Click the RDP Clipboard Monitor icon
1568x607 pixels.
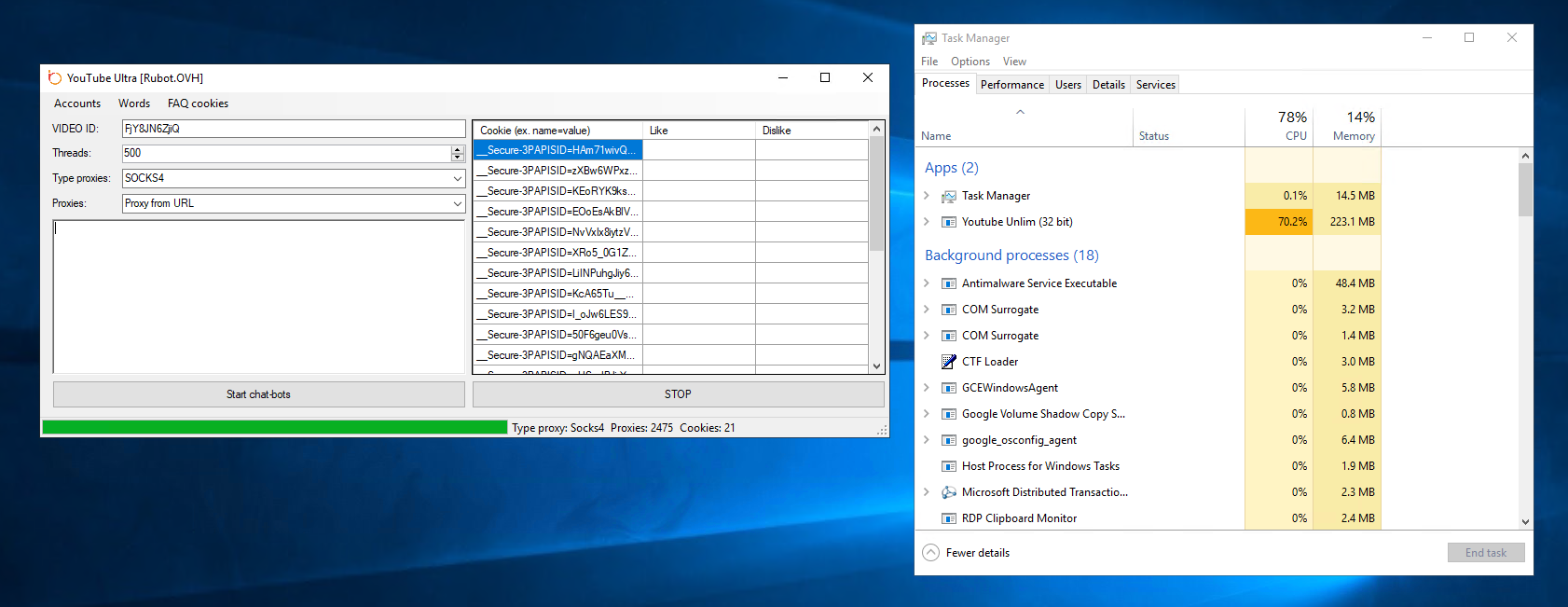[949, 518]
